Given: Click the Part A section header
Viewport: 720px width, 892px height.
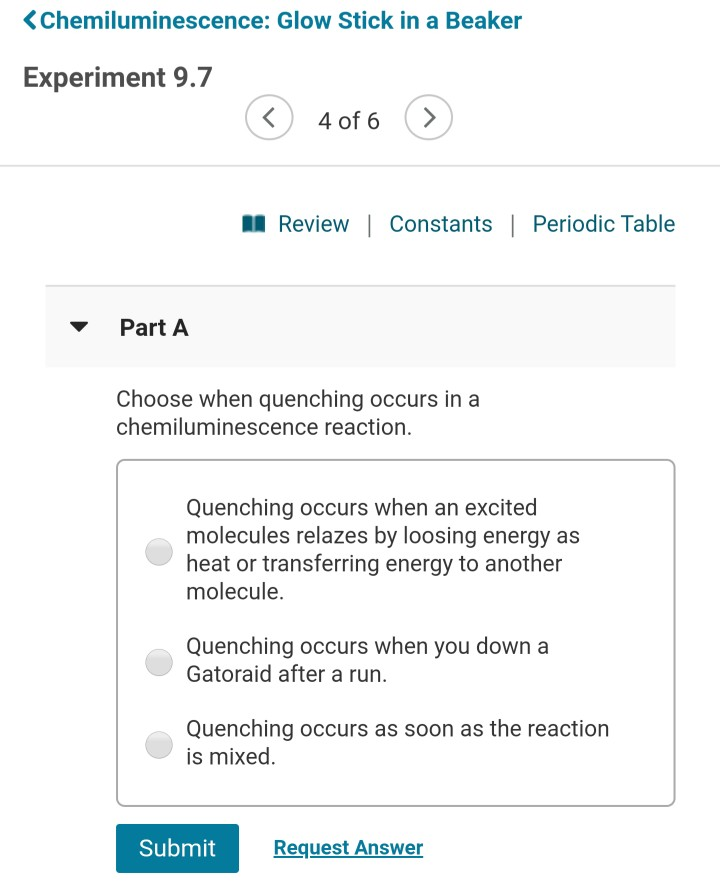Looking at the screenshot, I should (x=154, y=327).
